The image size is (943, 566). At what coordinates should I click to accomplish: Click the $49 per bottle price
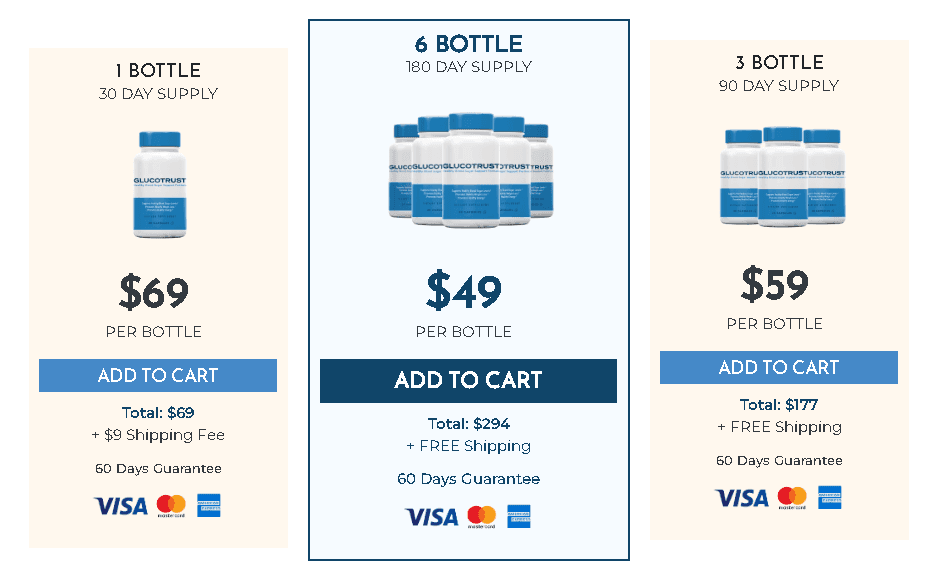tap(464, 291)
